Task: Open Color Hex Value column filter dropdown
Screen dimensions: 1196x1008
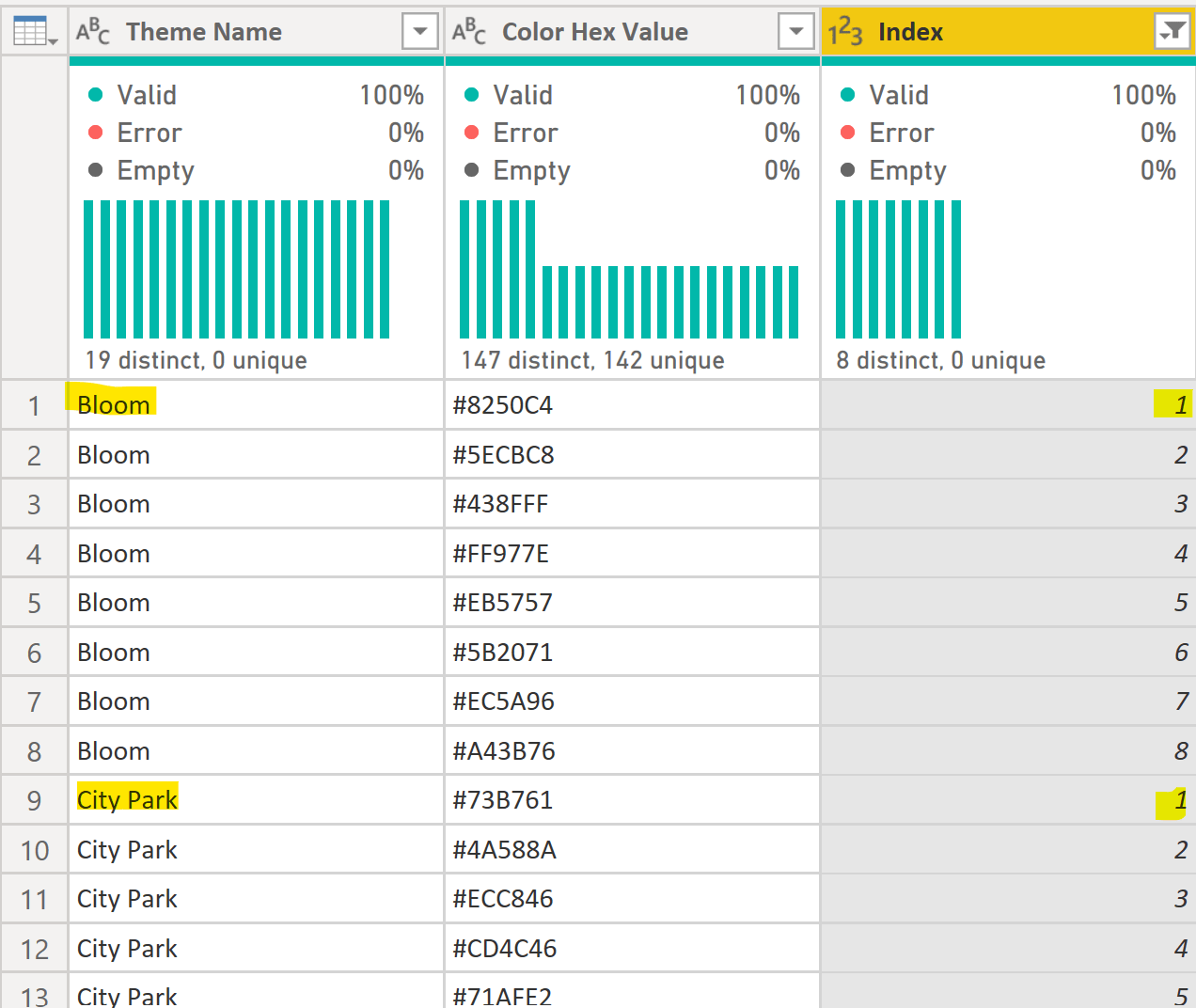Action: click(795, 32)
